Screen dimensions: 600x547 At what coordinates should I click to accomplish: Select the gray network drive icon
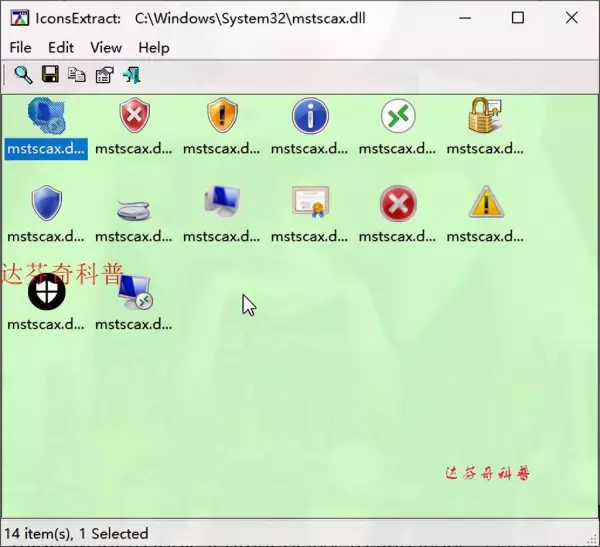134,210
